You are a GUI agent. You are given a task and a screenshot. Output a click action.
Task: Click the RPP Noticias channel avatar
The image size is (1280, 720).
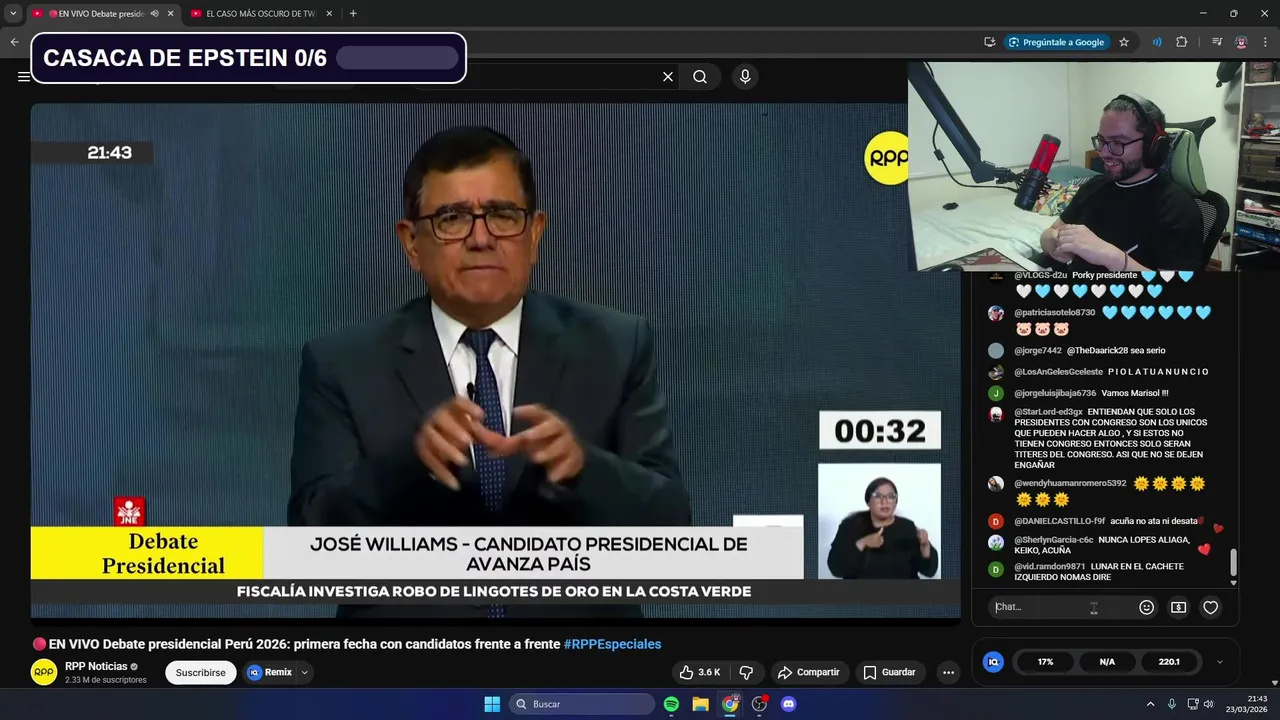(x=44, y=672)
